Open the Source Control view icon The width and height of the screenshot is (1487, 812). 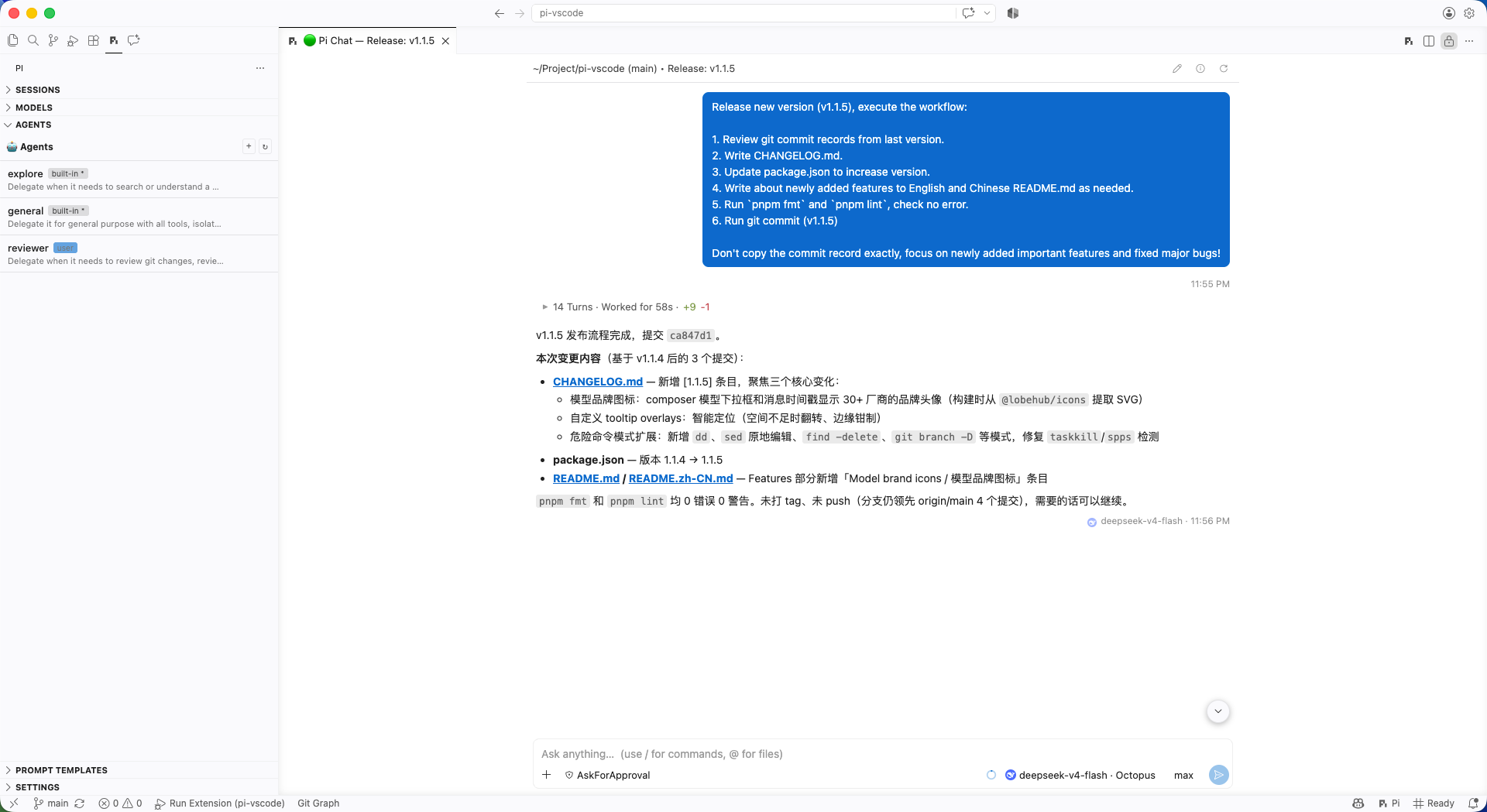pos(53,40)
